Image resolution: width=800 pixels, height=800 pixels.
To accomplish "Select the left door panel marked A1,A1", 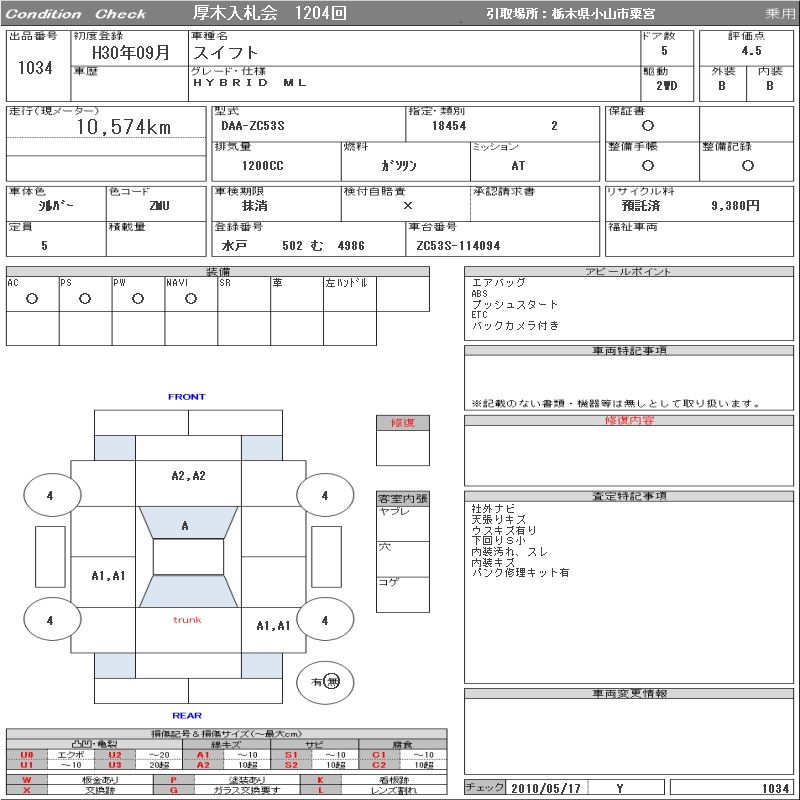I will point(108,575).
